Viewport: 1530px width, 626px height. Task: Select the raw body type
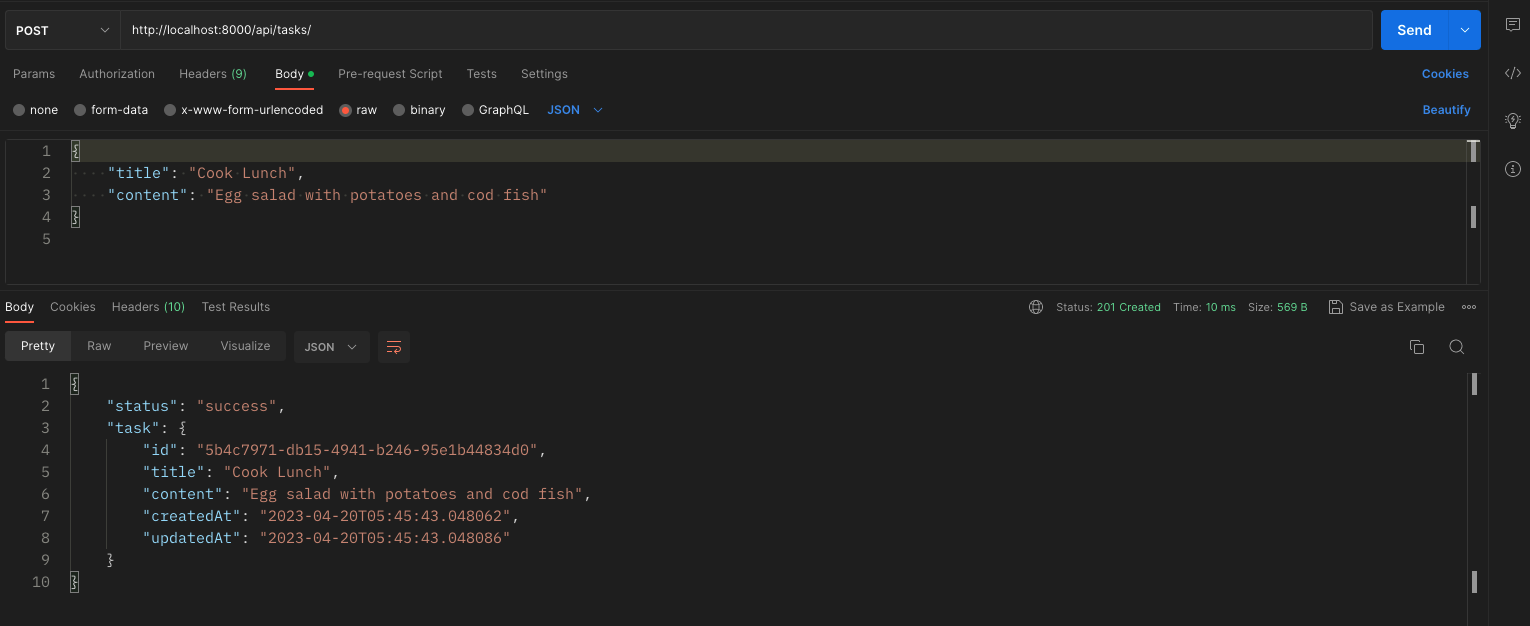coord(358,110)
